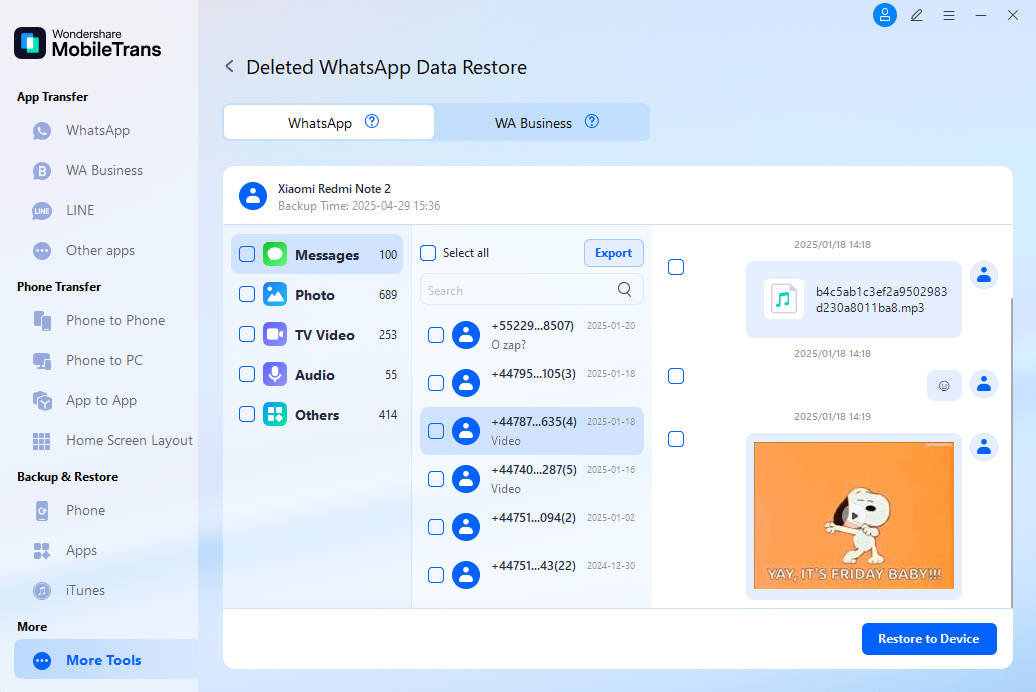Select checkbox beside the Snoopy video
Image resolution: width=1036 pixels, height=692 pixels.
click(x=676, y=440)
